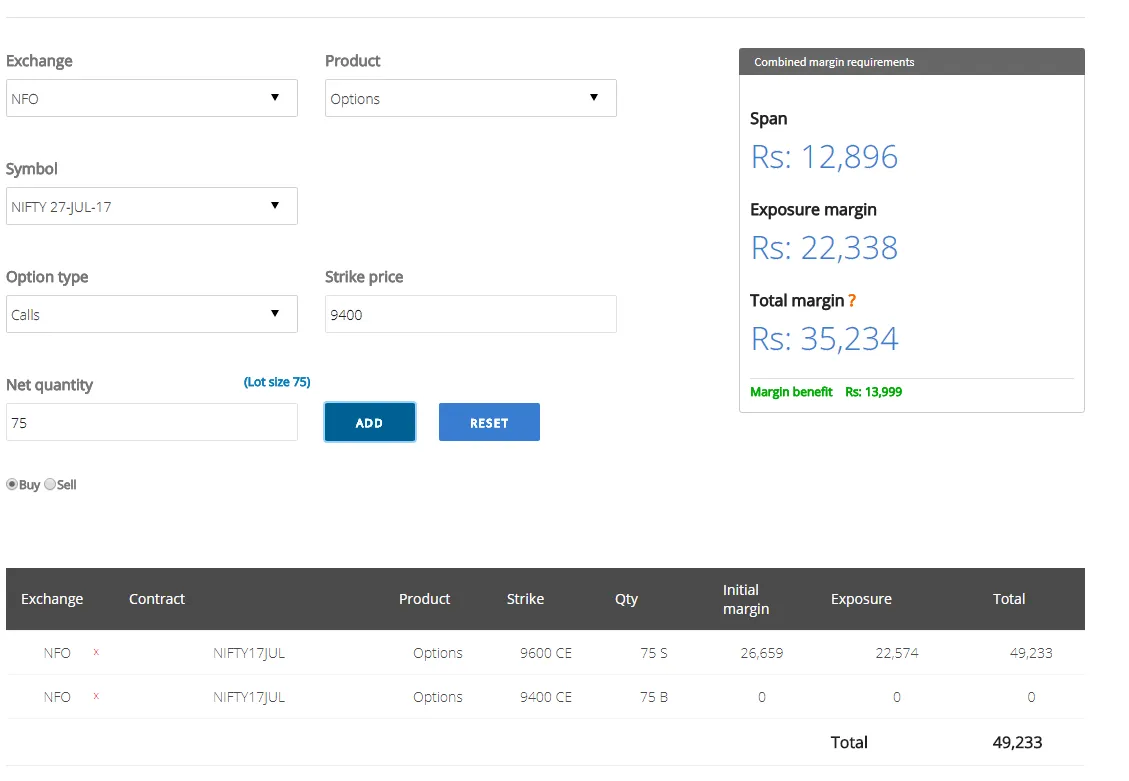Open the Product dropdown
This screenshot has height=781, width=1129.
pos(470,97)
